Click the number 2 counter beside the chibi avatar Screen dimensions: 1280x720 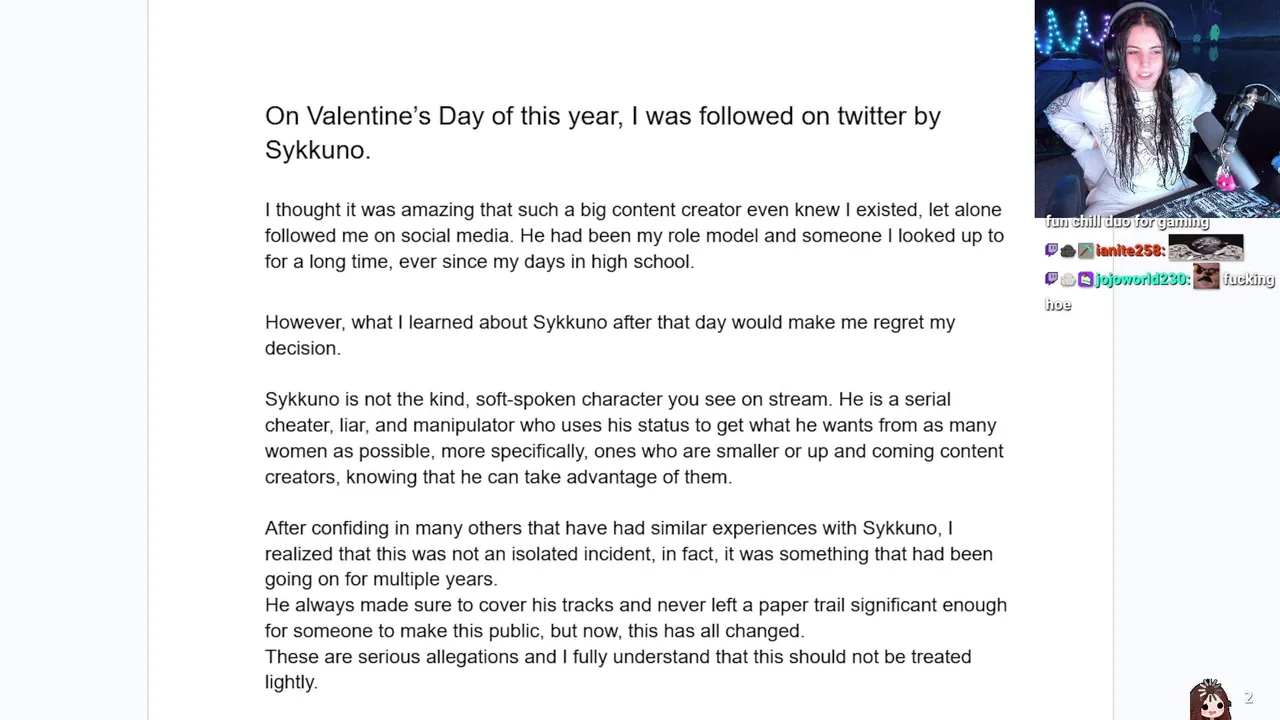tap(1248, 698)
